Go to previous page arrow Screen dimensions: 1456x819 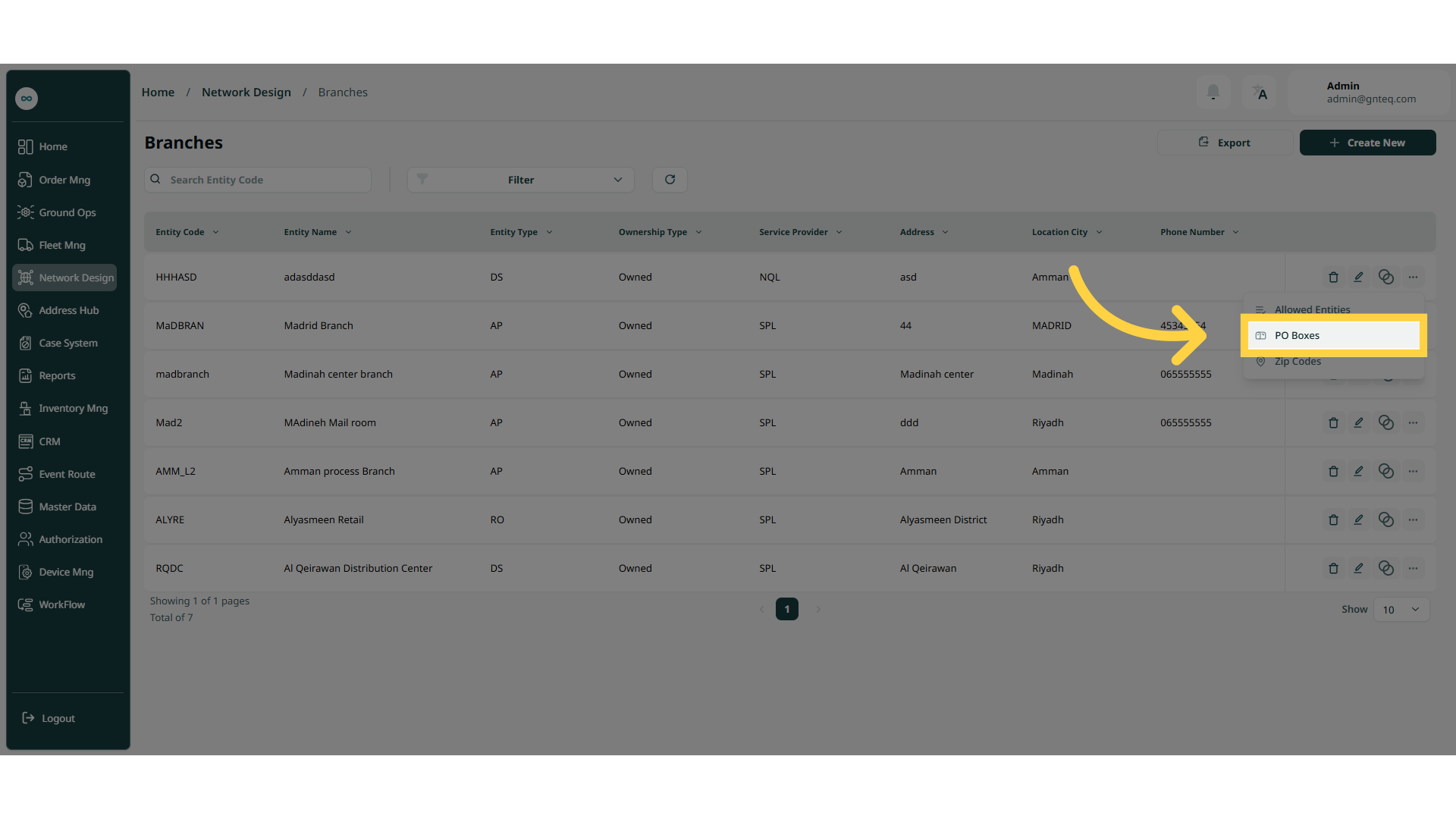coord(762,609)
